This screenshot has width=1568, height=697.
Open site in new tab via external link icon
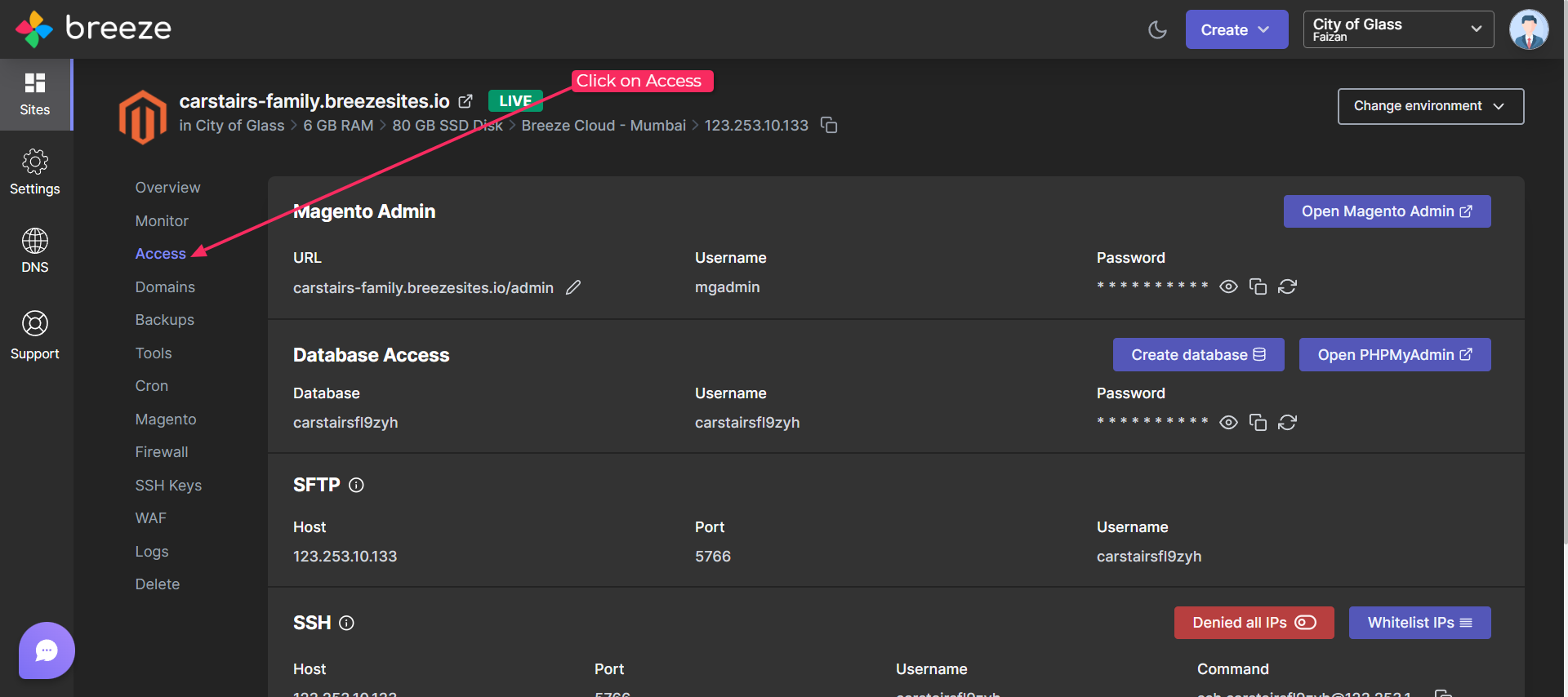pos(465,101)
